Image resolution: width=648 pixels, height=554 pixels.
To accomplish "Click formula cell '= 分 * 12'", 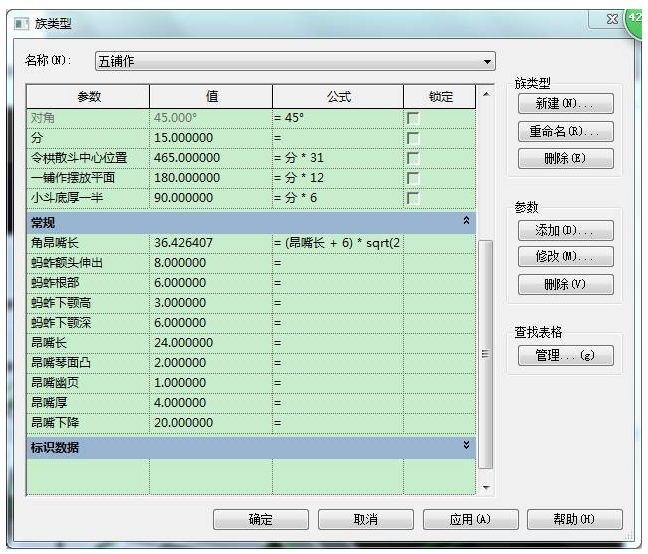I will coord(338,178).
